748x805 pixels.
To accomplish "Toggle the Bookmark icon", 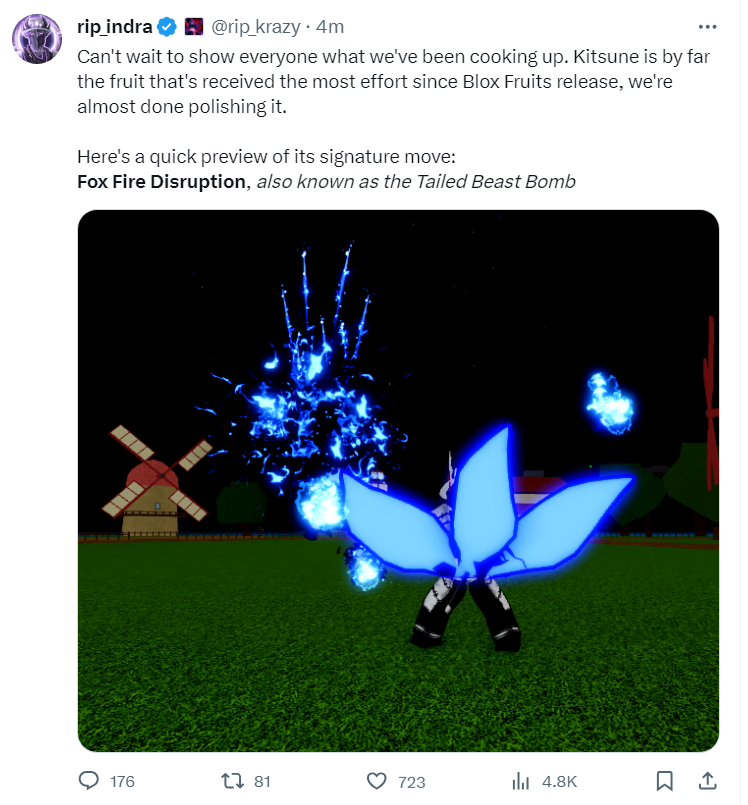I will point(665,781).
